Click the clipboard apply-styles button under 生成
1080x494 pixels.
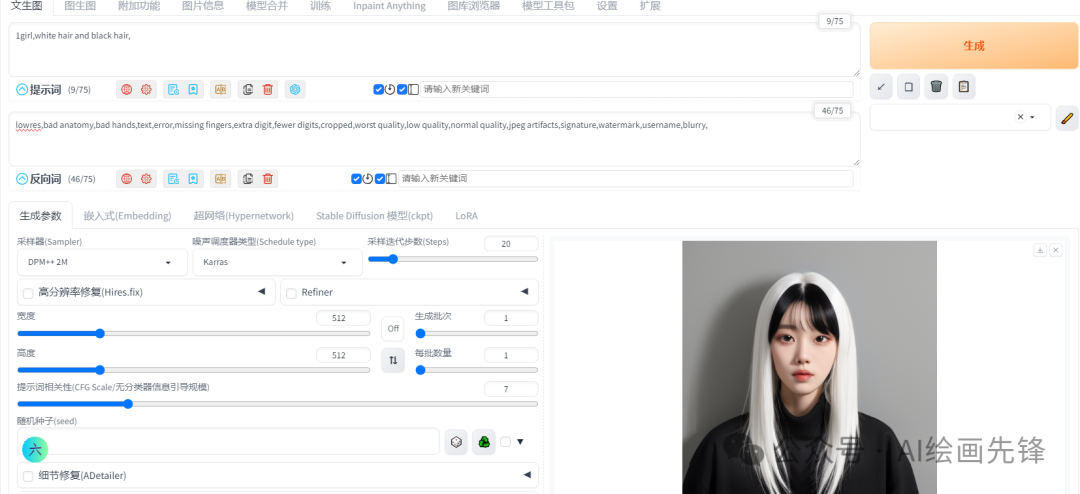click(964, 87)
